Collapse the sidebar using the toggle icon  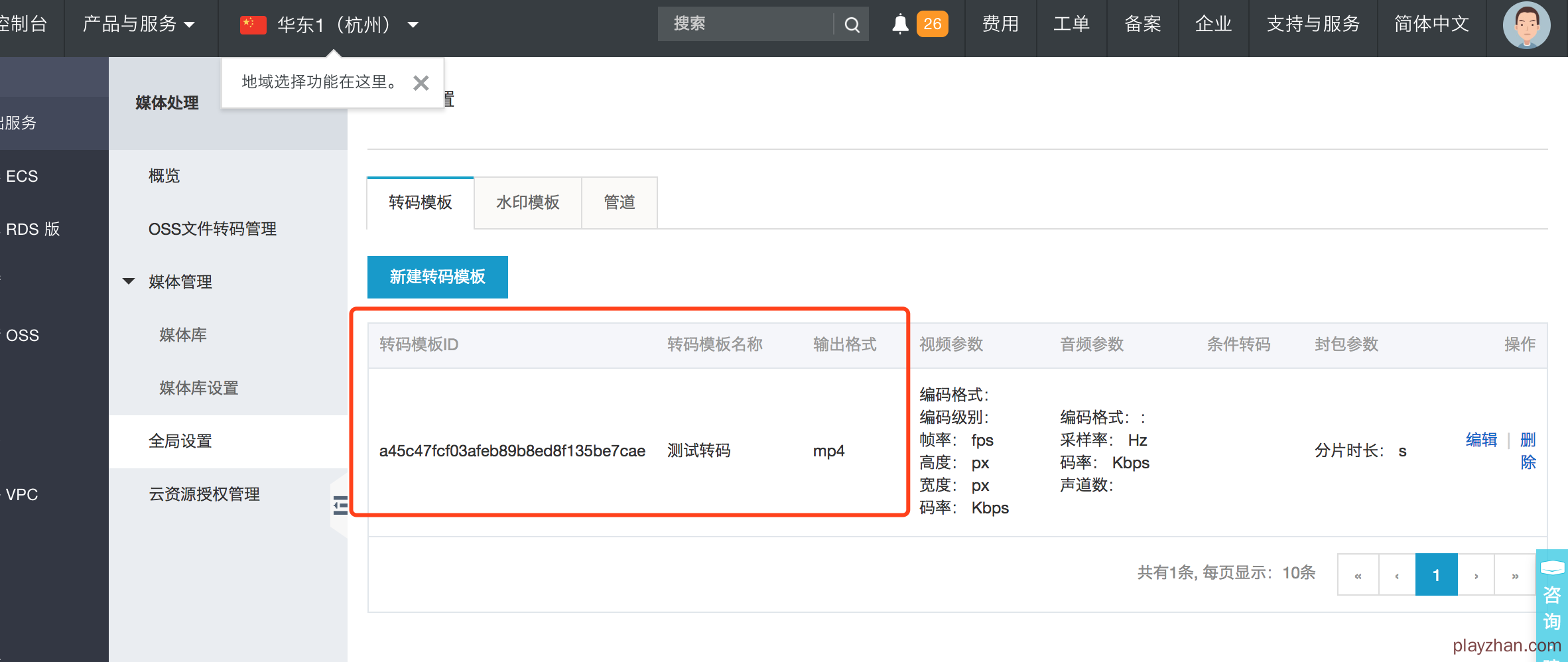click(x=340, y=505)
